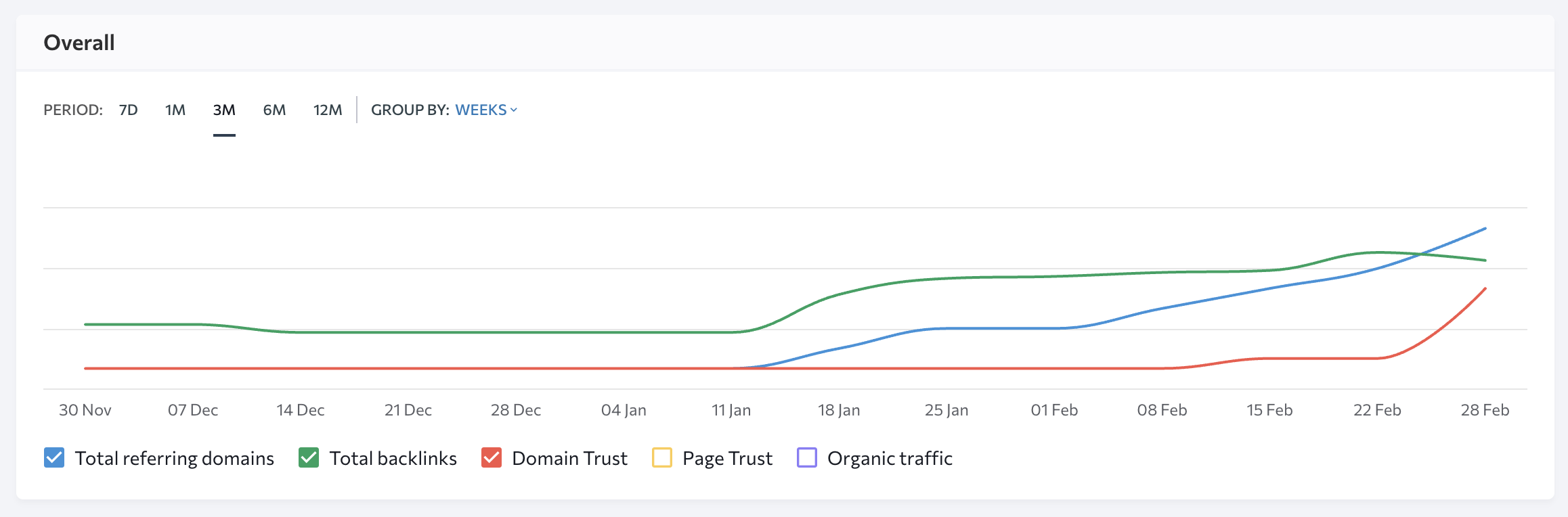Image resolution: width=1568 pixels, height=517 pixels.
Task: Enable the Organic traffic checkbox
Action: point(807,458)
